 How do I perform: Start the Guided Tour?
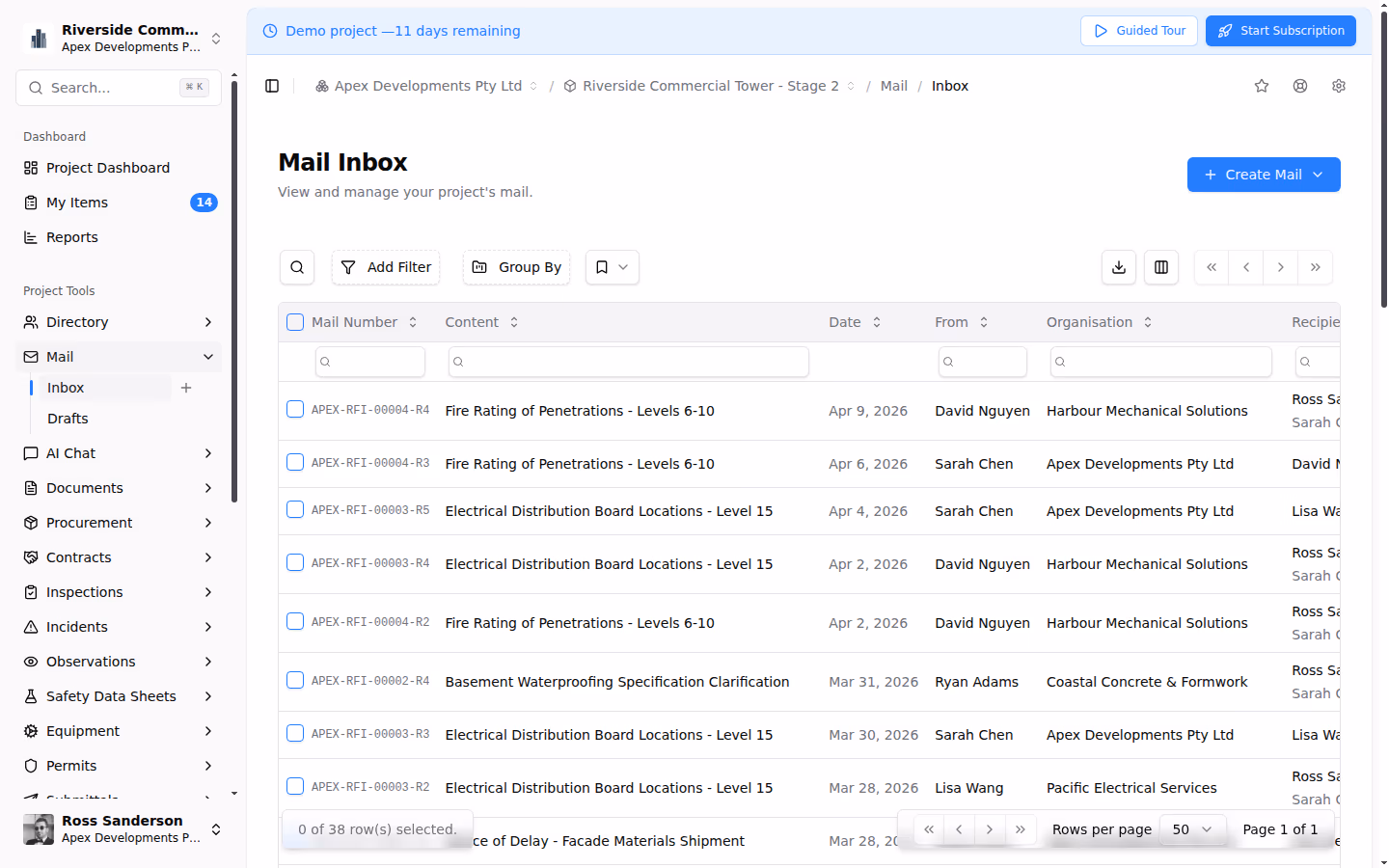click(x=1139, y=31)
